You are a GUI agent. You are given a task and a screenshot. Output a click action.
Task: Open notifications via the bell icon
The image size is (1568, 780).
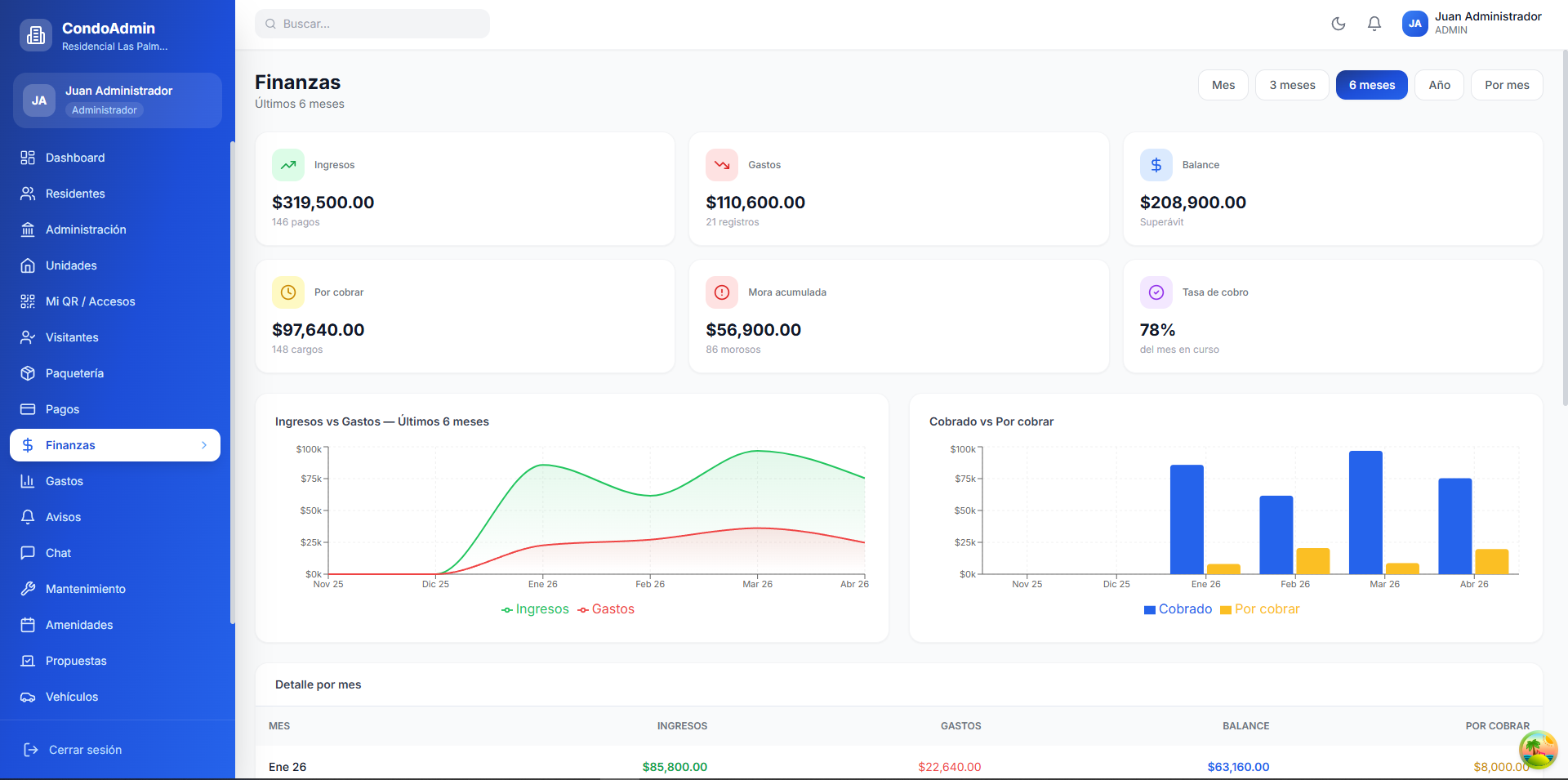coord(1374,24)
